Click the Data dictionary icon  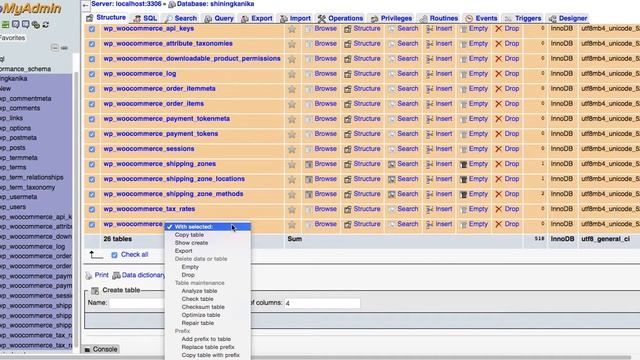click(116, 276)
